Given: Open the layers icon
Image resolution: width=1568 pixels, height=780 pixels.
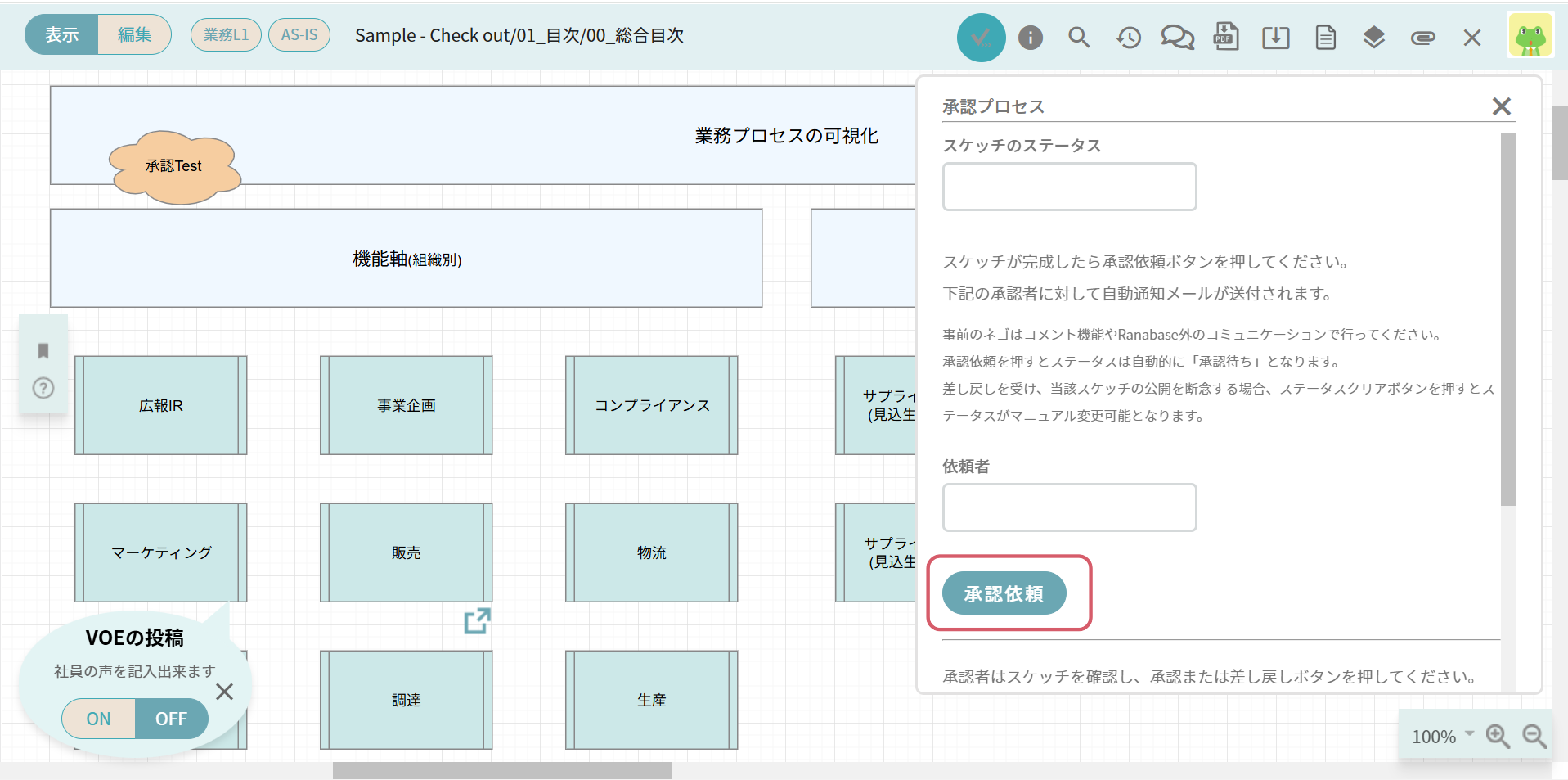Looking at the screenshot, I should [x=1373, y=38].
